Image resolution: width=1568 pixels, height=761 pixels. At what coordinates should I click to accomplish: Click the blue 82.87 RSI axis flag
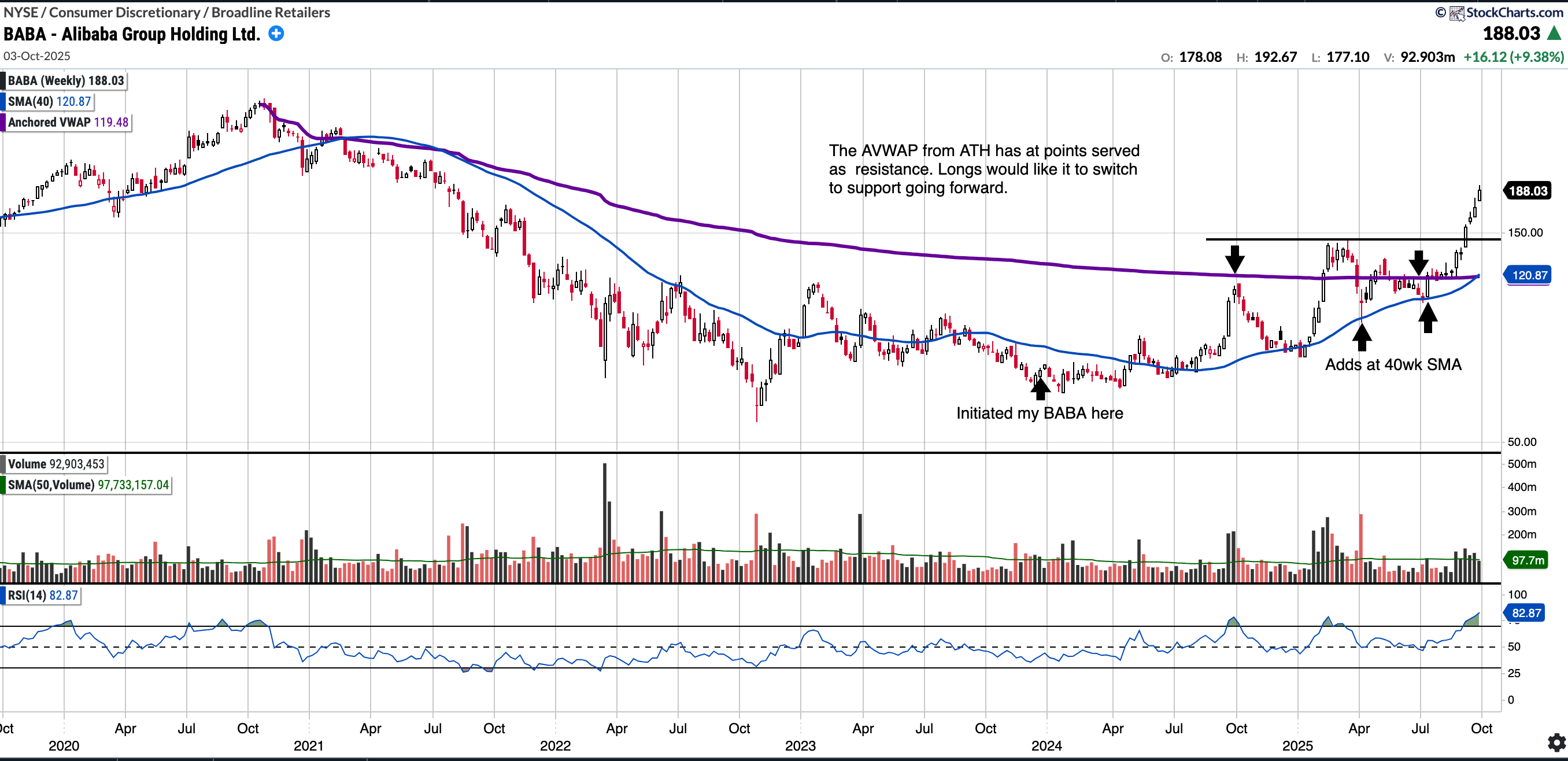pos(1526,612)
